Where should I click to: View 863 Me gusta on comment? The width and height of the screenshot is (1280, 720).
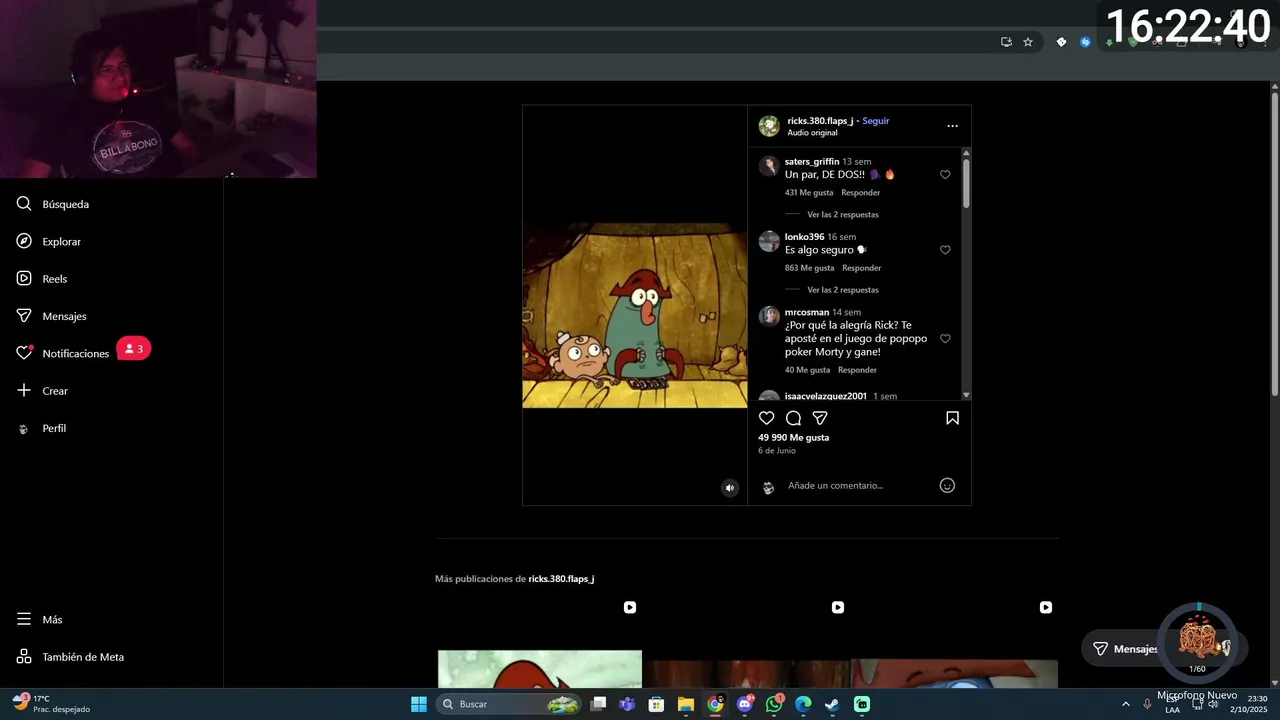[x=809, y=268]
